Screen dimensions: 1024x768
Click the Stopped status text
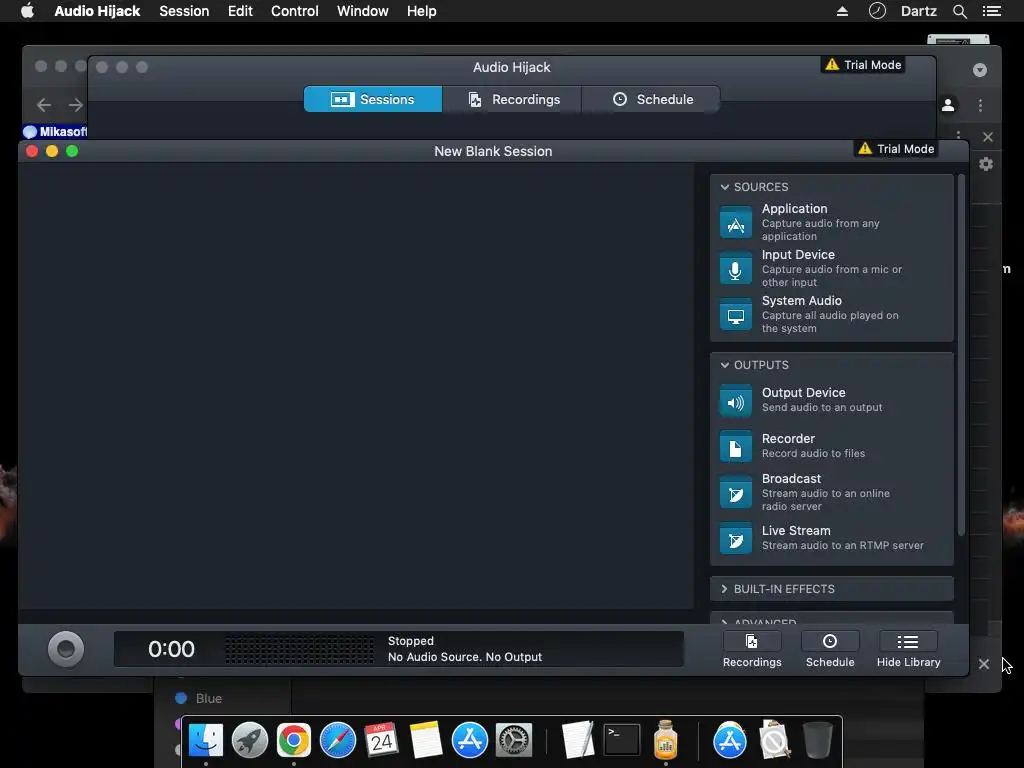click(411, 641)
